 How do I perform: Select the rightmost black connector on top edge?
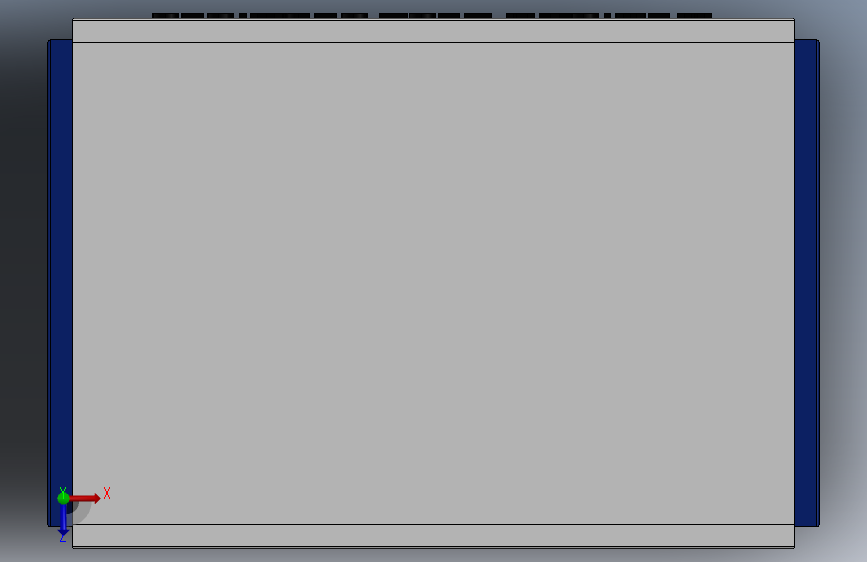coord(694,15)
